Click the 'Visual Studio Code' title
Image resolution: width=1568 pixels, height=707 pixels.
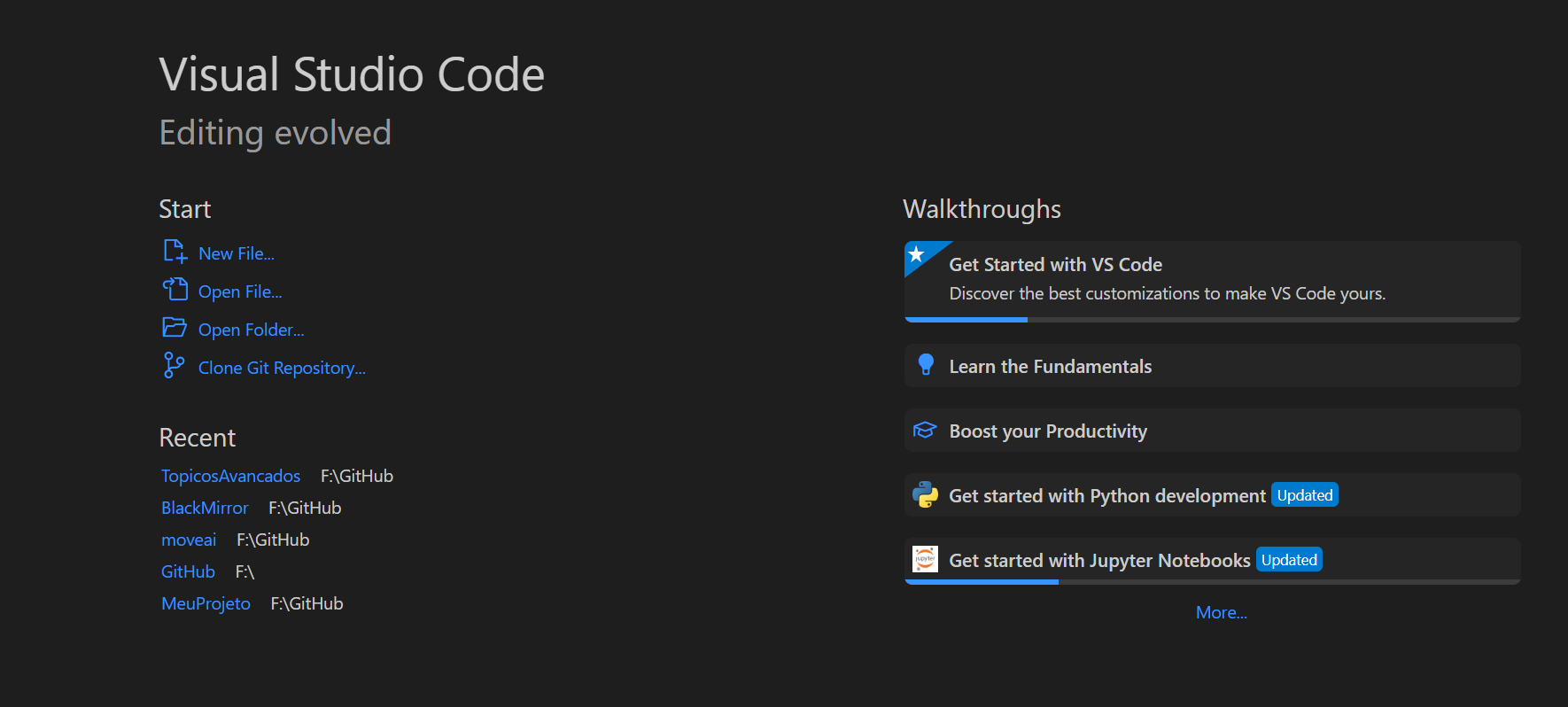point(352,74)
